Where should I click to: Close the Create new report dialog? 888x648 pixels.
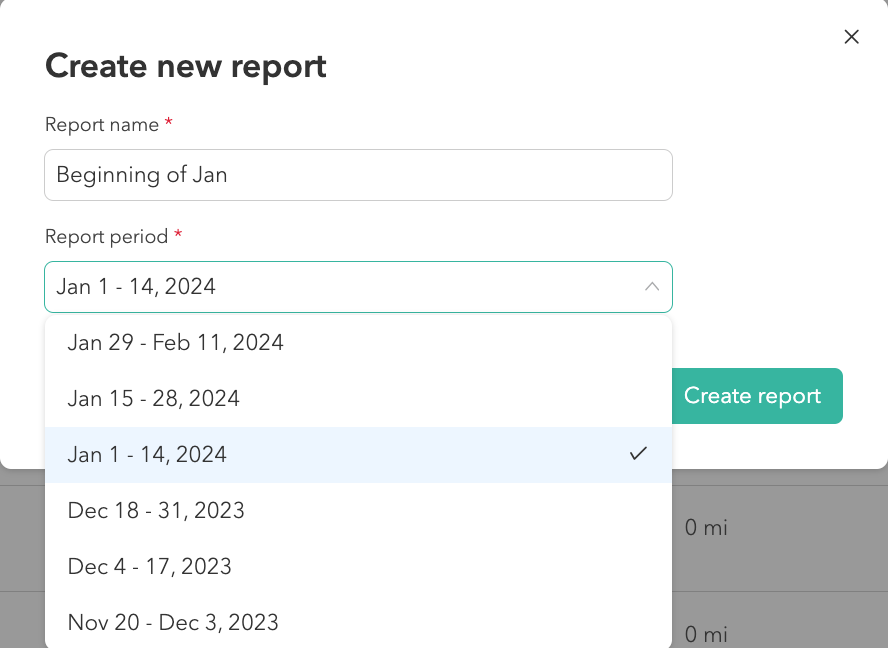coord(851,37)
